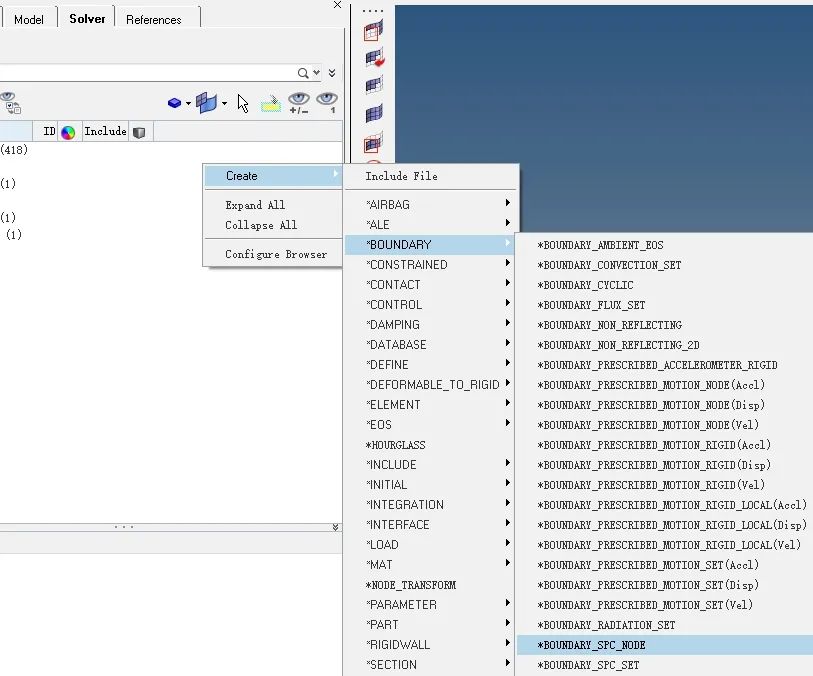Click the search magnifier icon
813x676 pixels.
pos(303,73)
